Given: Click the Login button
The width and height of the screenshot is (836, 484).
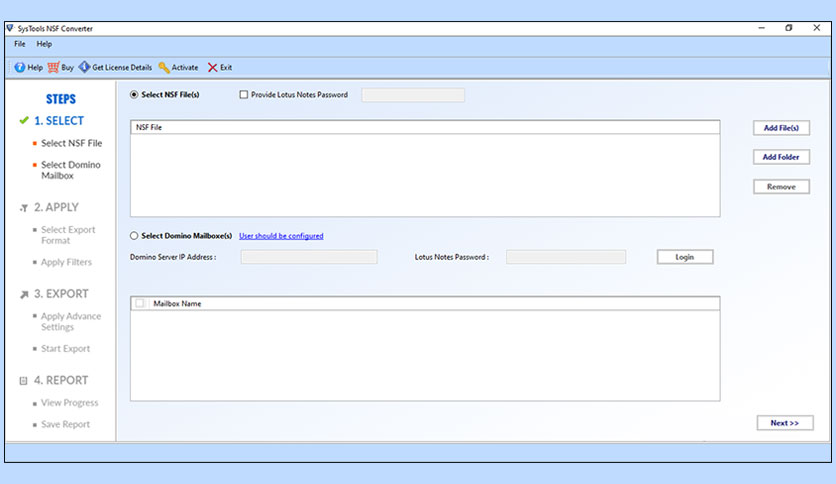Looking at the screenshot, I should tap(685, 257).
